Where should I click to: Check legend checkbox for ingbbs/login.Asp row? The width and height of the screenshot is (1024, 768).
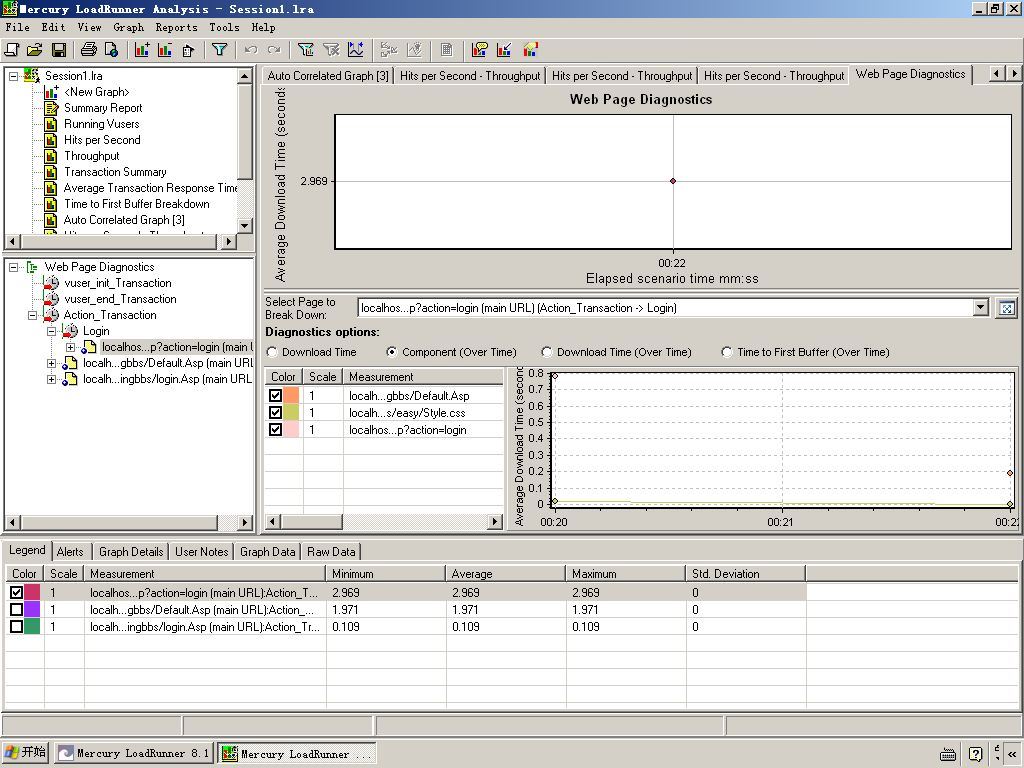coord(16,626)
